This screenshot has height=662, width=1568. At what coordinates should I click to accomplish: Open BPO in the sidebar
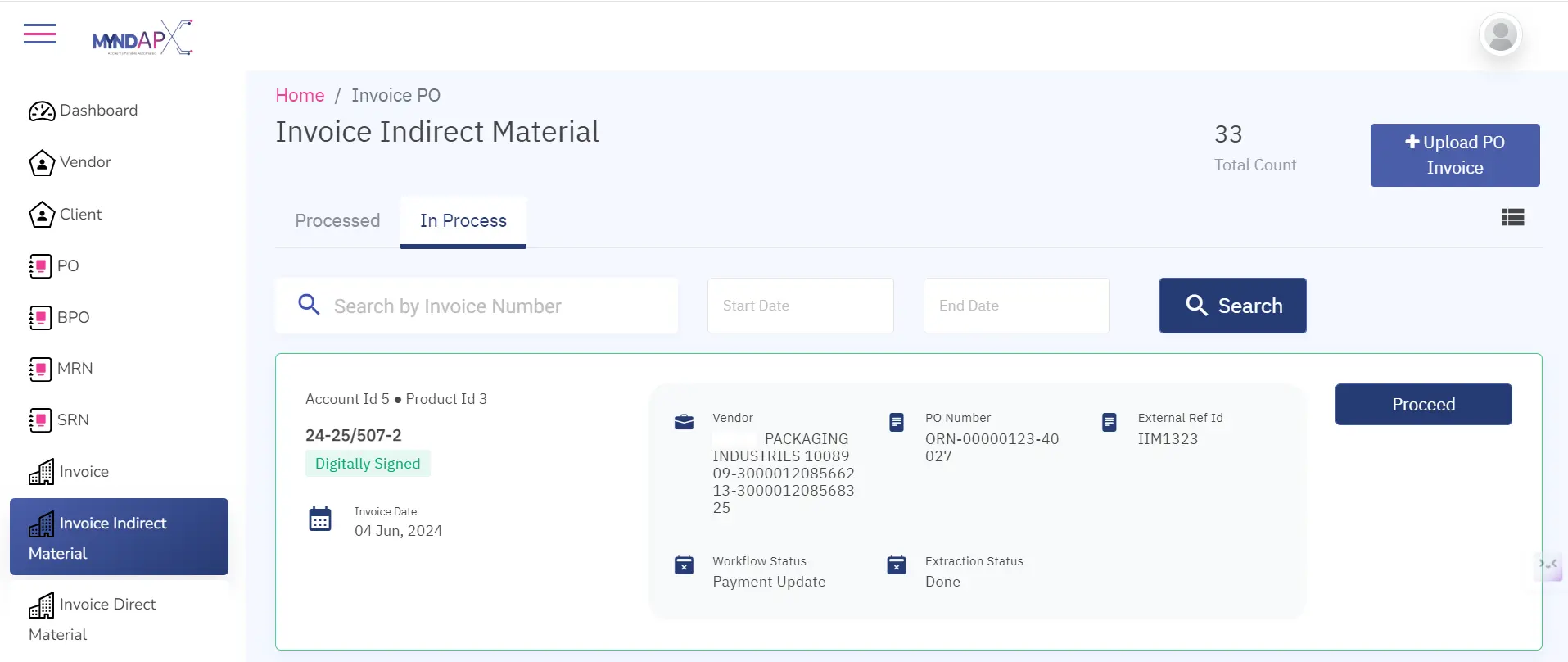tap(59, 317)
